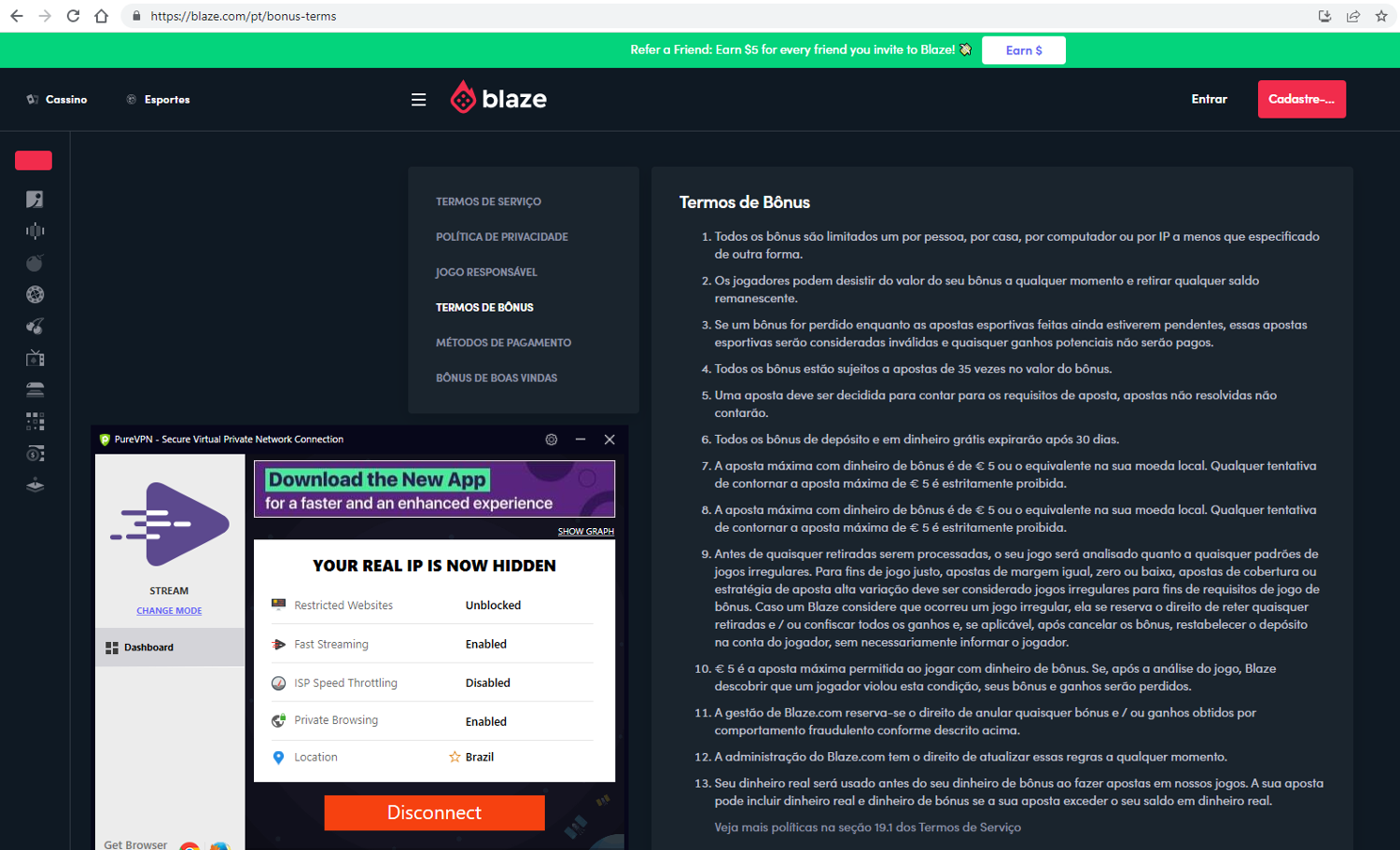This screenshot has height=850, width=1400.
Task: Open CHANGE MODE under Stream
Action: point(169,611)
